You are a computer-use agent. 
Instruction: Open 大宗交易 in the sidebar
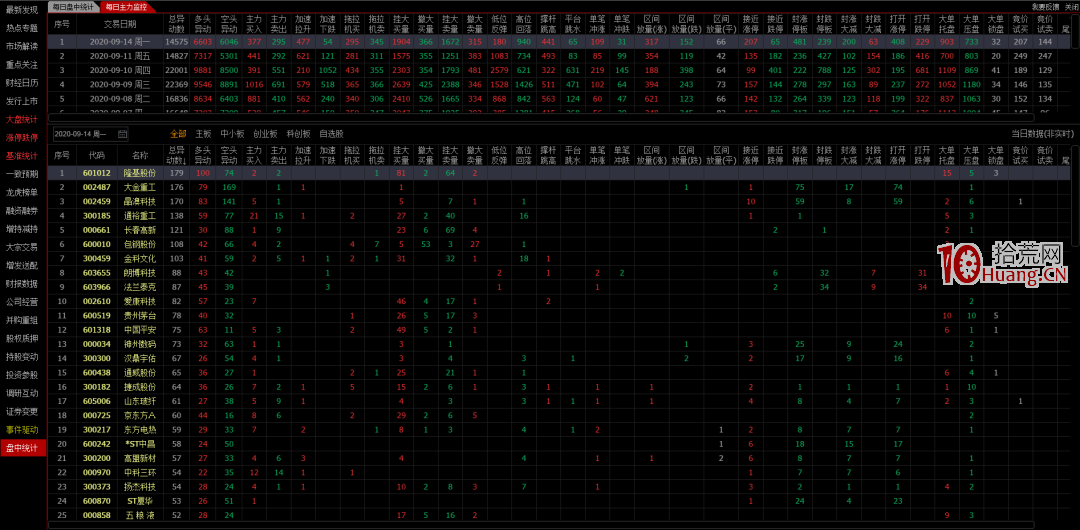(x=23, y=247)
